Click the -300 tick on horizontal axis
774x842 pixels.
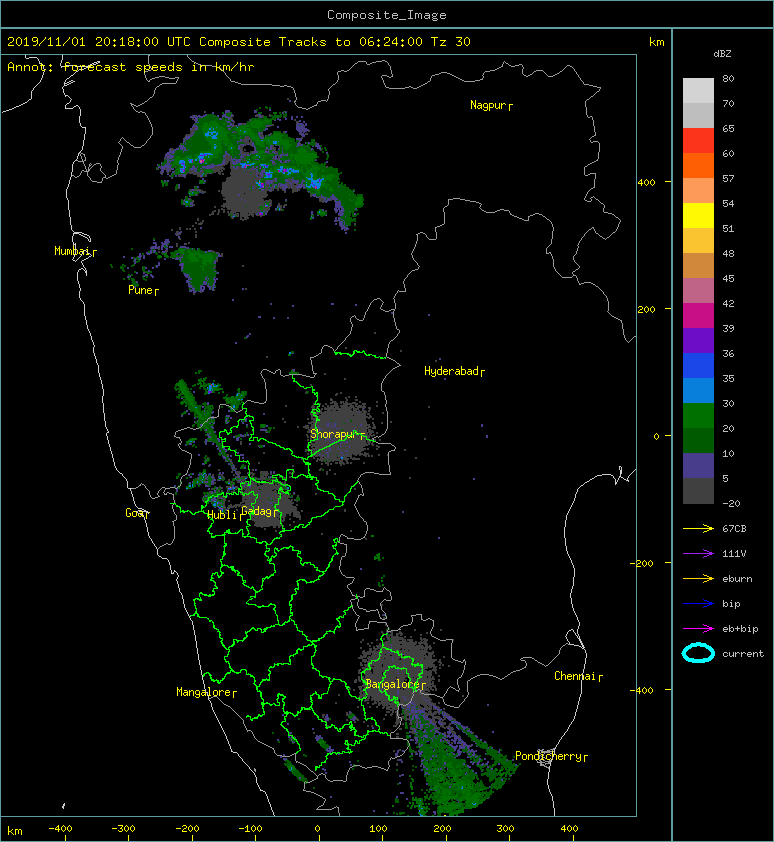point(123,829)
